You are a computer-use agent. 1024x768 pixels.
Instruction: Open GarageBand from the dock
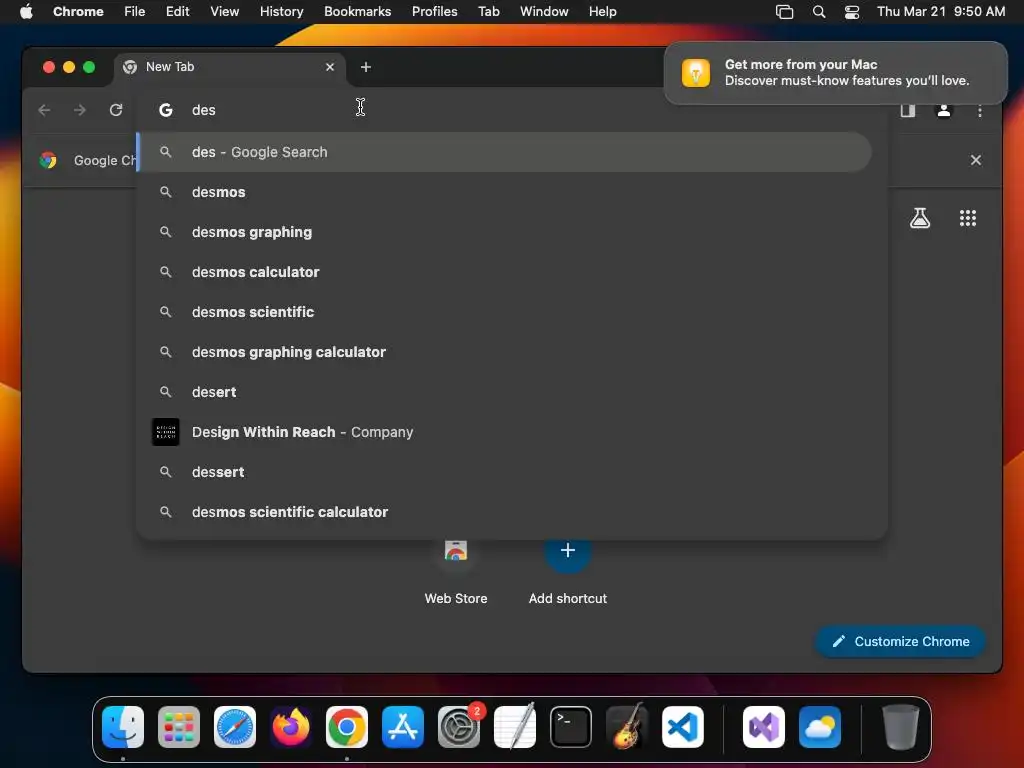[x=627, y=727]
